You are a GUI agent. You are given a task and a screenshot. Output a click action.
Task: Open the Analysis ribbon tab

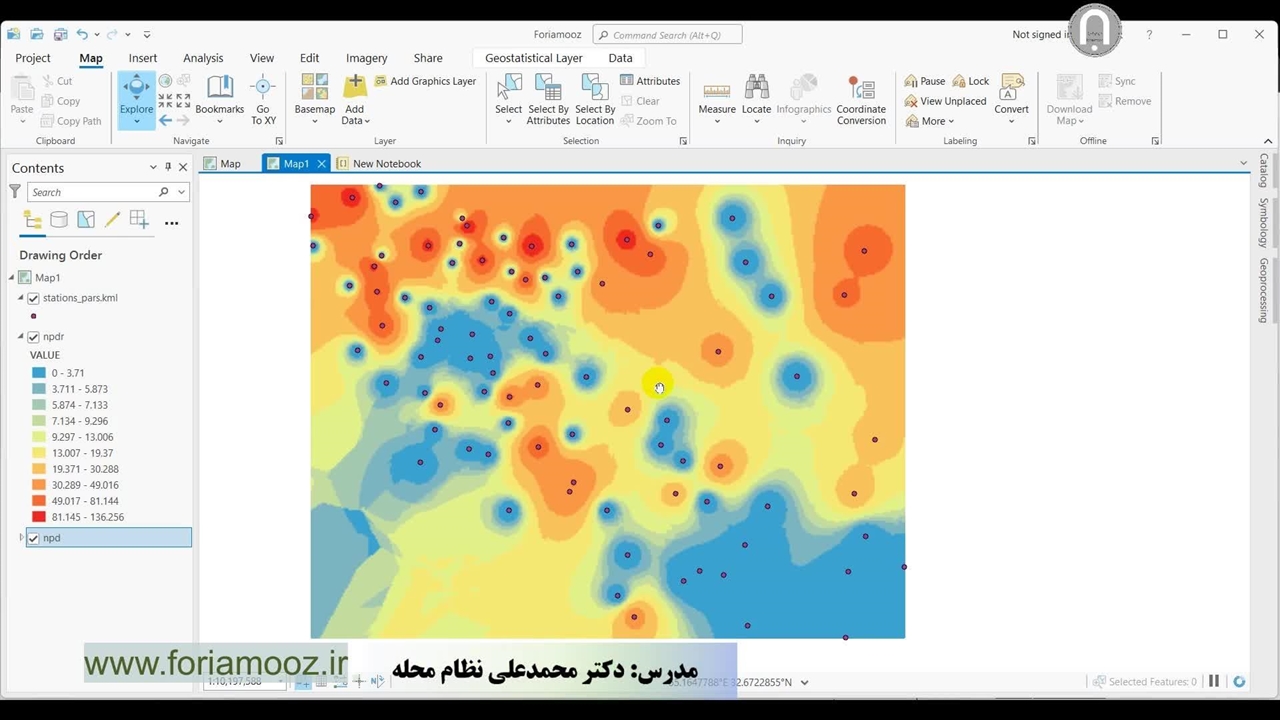point(203,58)
